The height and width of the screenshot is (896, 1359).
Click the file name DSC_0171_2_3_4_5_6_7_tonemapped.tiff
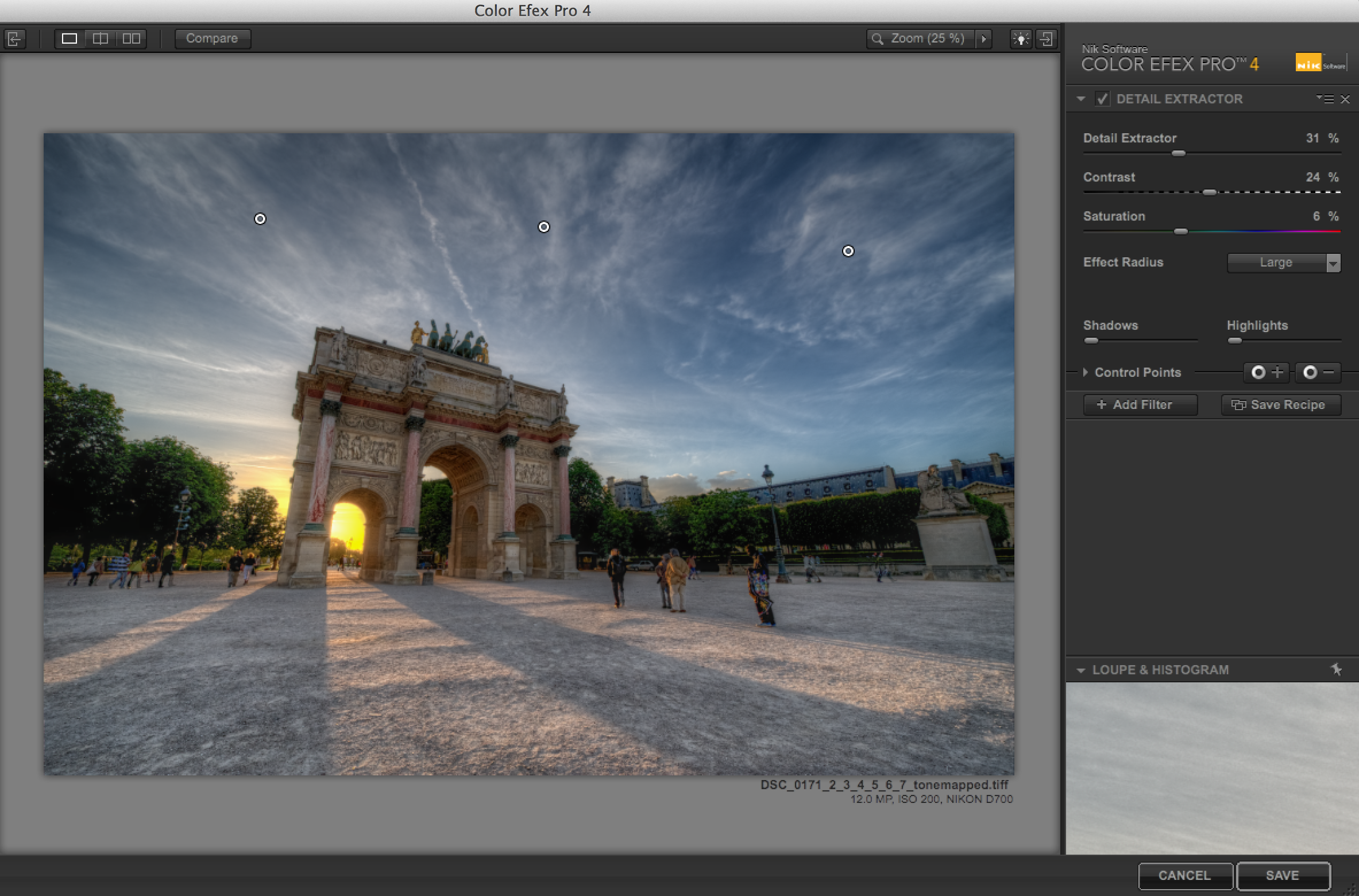pos(884,785)
